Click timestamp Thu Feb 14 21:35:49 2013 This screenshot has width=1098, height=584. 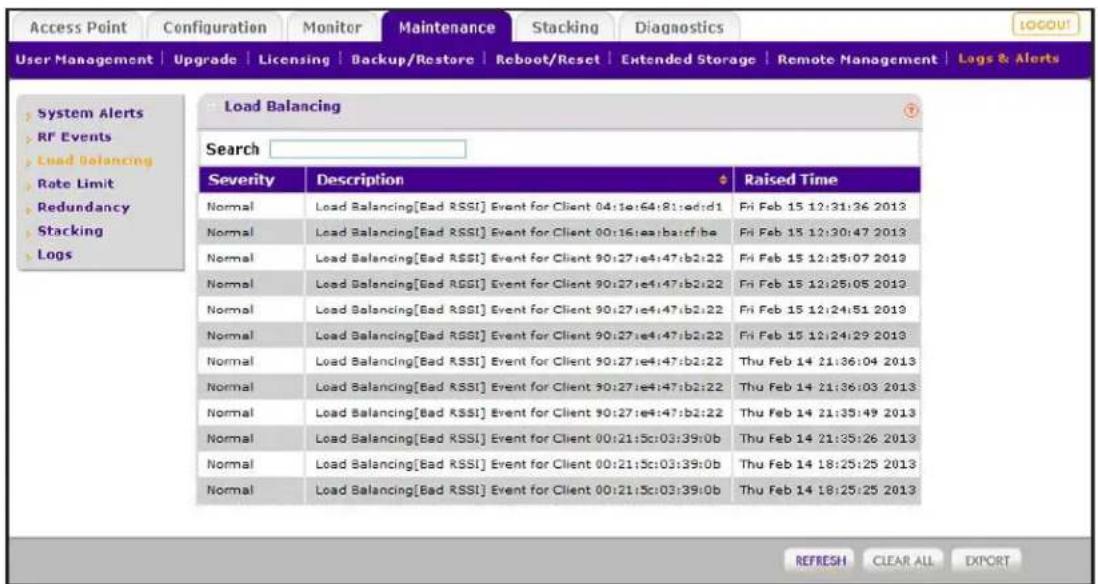click(828, 413)
